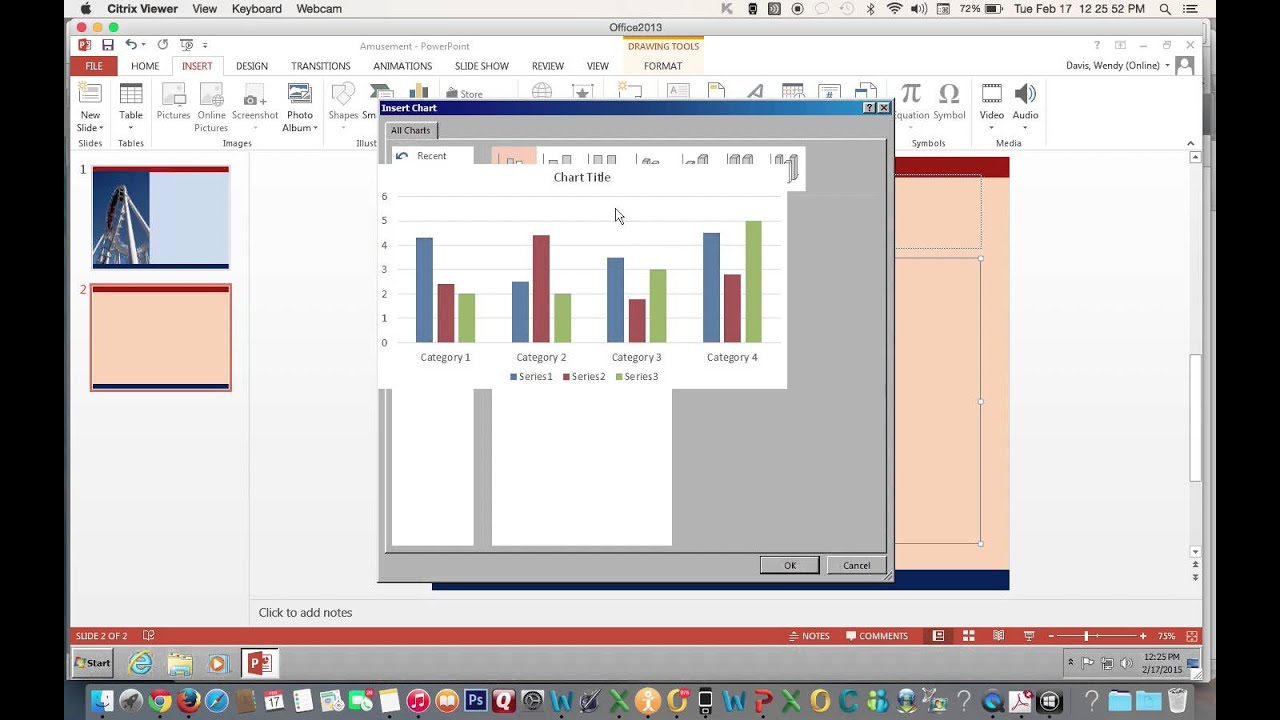Switch to Normal view in status bar
This screenshot has width=1280, height=720.
[938, 636]
